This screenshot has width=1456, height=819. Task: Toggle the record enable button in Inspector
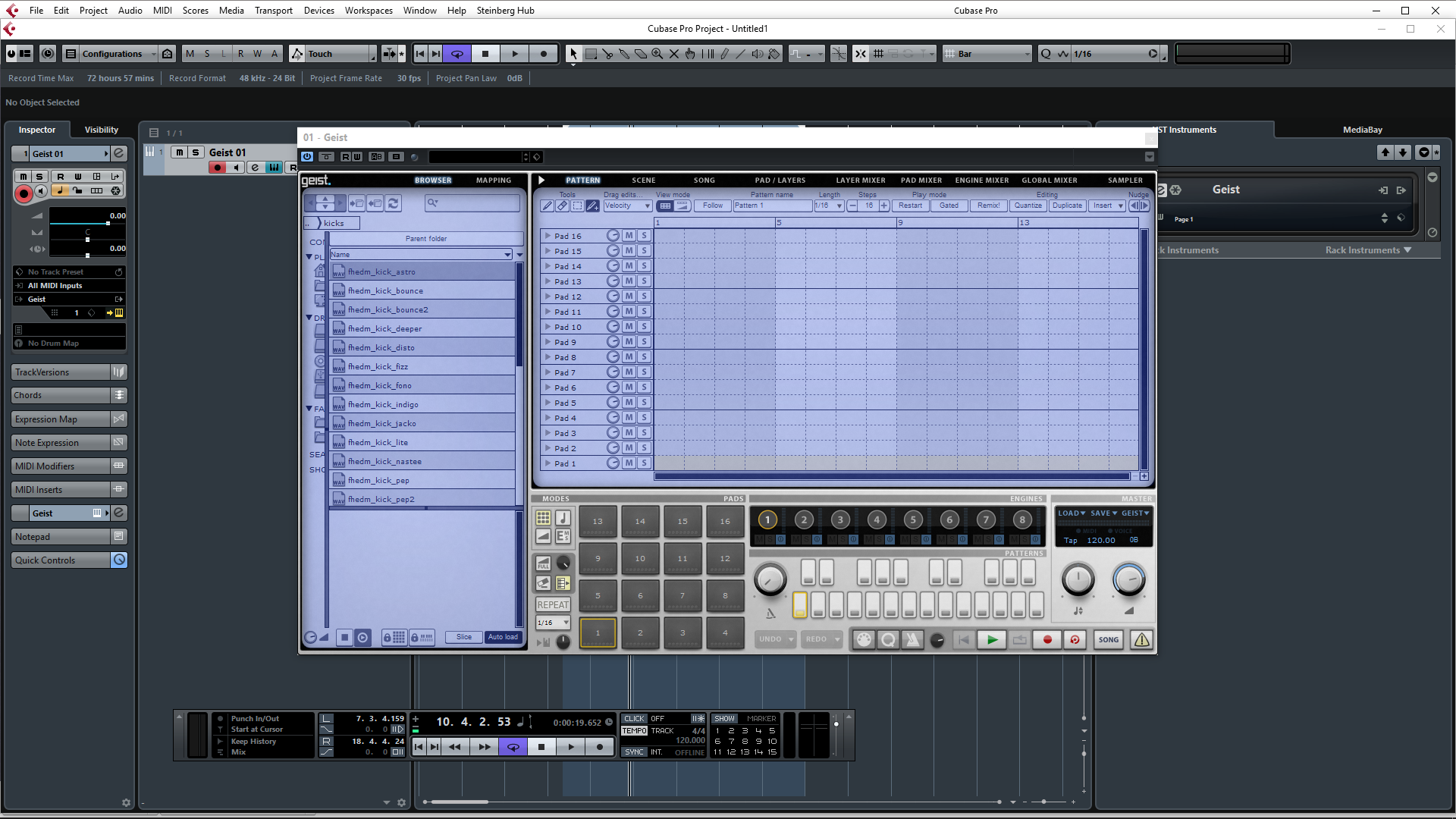click(24, 194)
